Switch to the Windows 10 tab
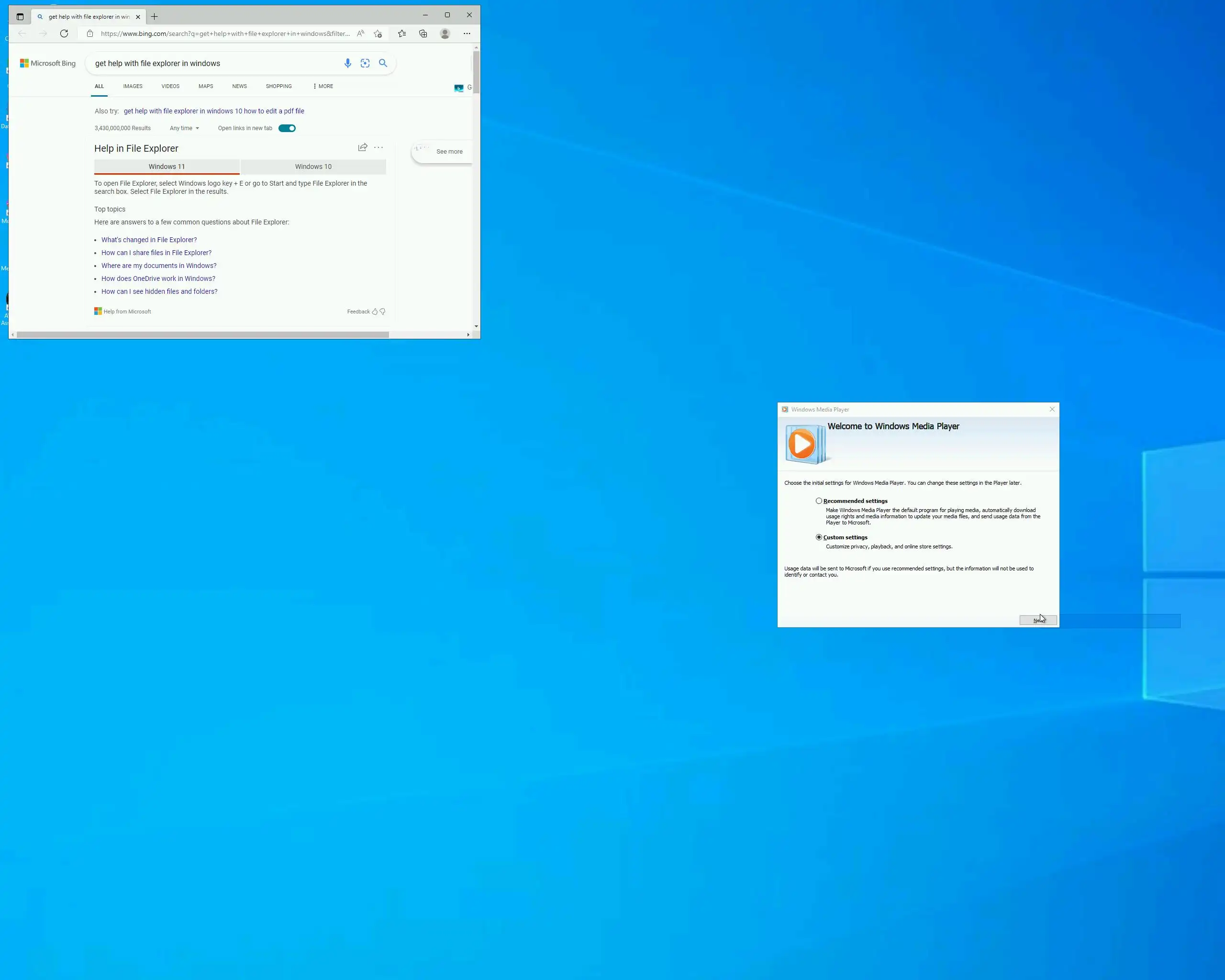 [x=313, y=167]
